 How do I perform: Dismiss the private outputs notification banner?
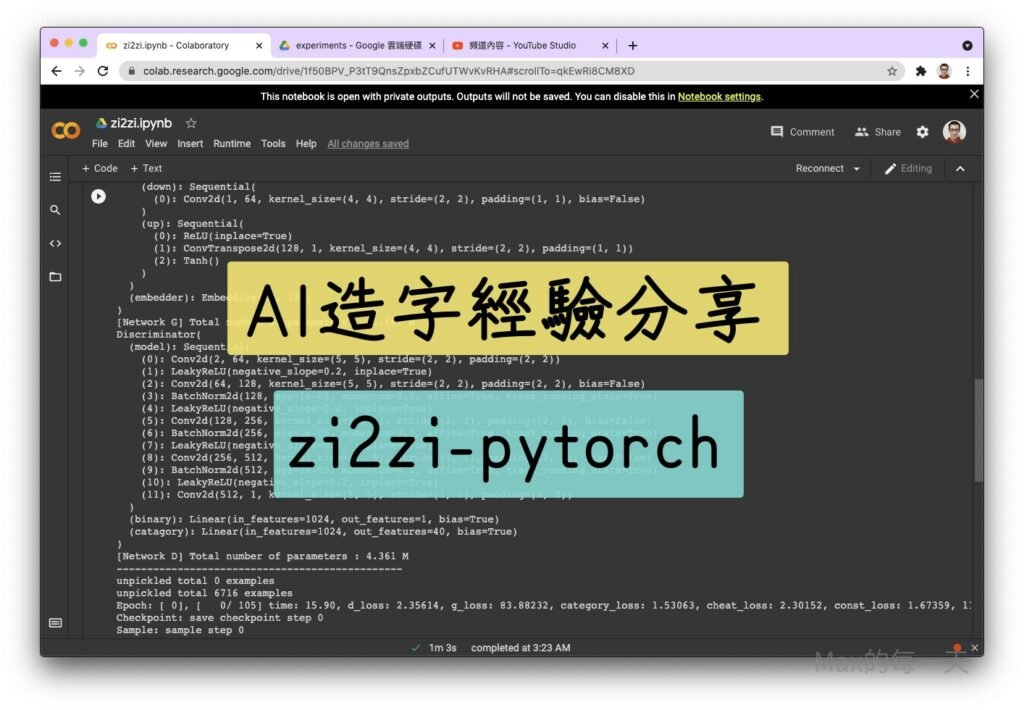[x=974, y=94]
